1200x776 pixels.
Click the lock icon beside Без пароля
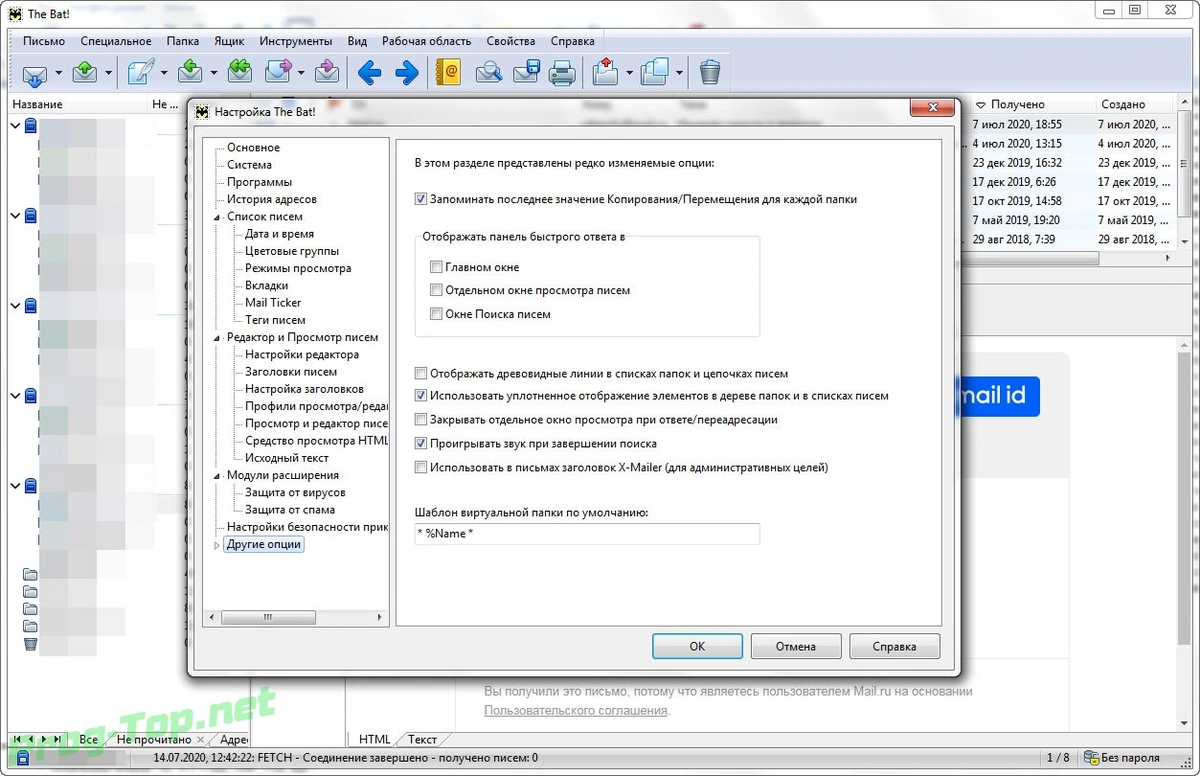point(1091,758)
